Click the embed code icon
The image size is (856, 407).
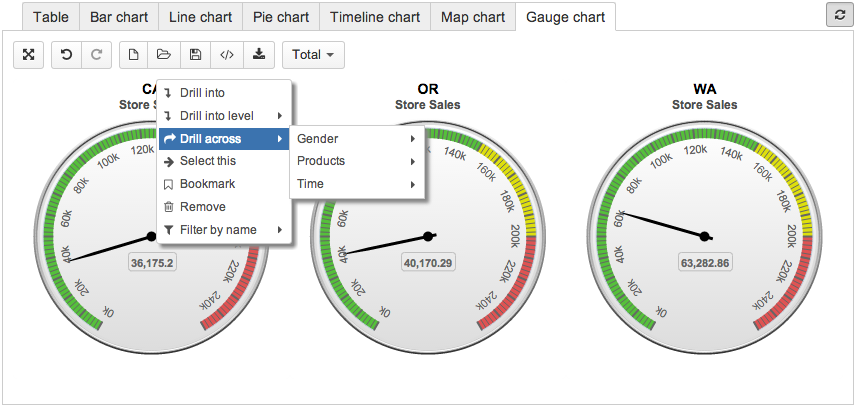point(227,54)
